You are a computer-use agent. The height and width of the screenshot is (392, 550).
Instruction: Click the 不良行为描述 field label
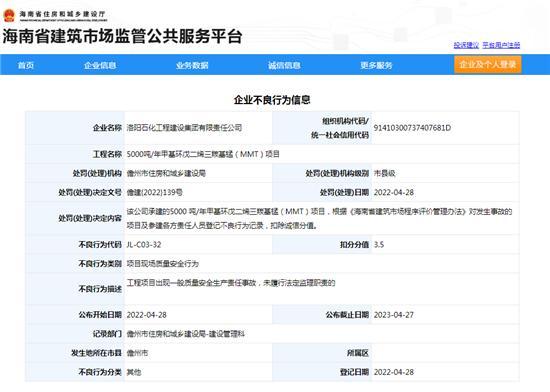[100, 289]
